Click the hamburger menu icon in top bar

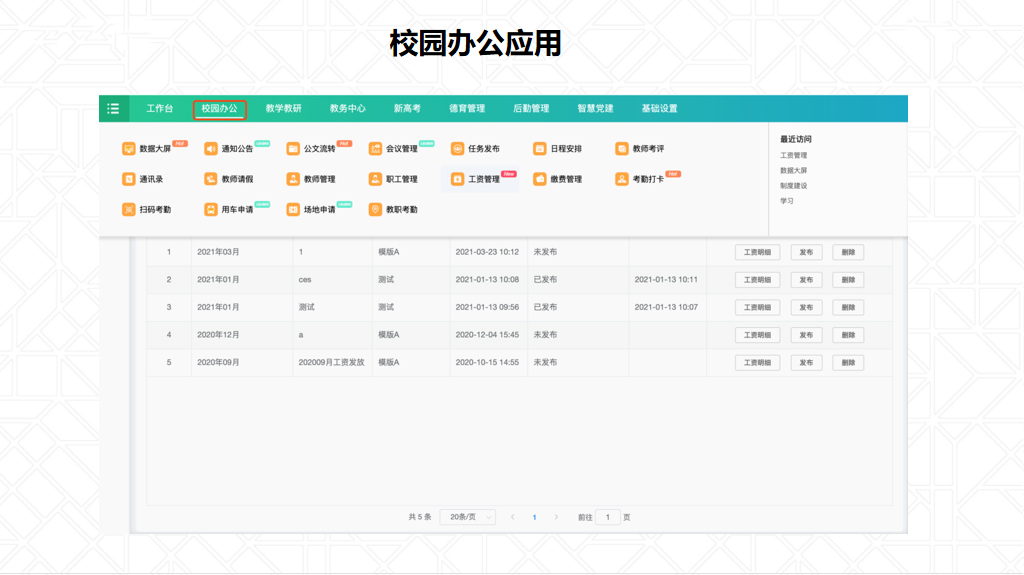pos(113,108)
